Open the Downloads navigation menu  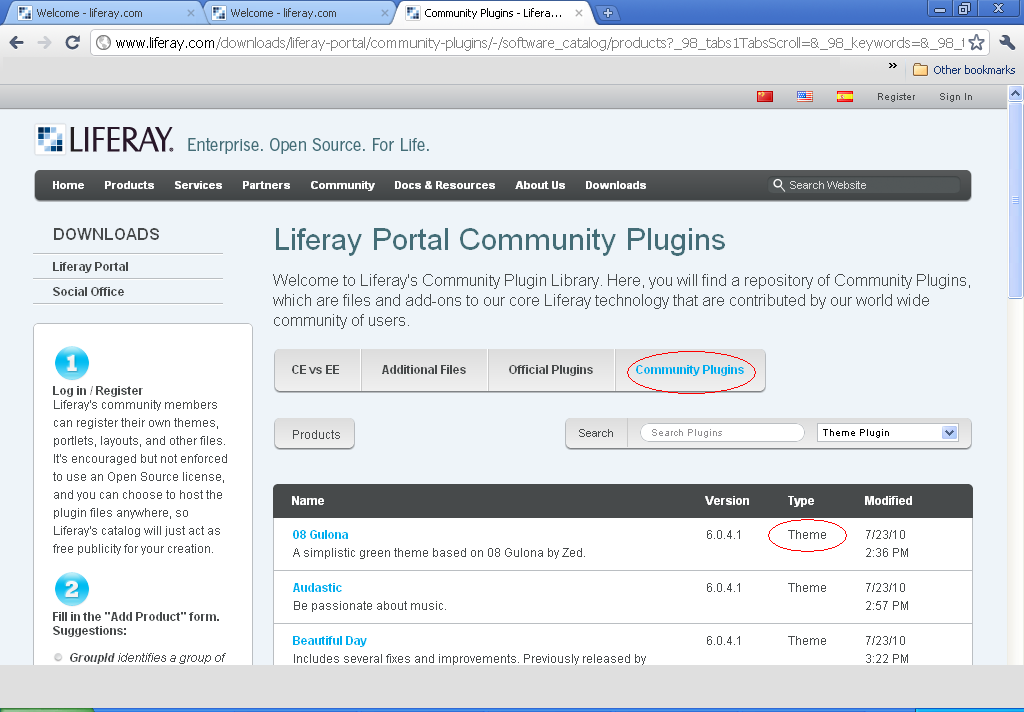(x=615, y=185)
